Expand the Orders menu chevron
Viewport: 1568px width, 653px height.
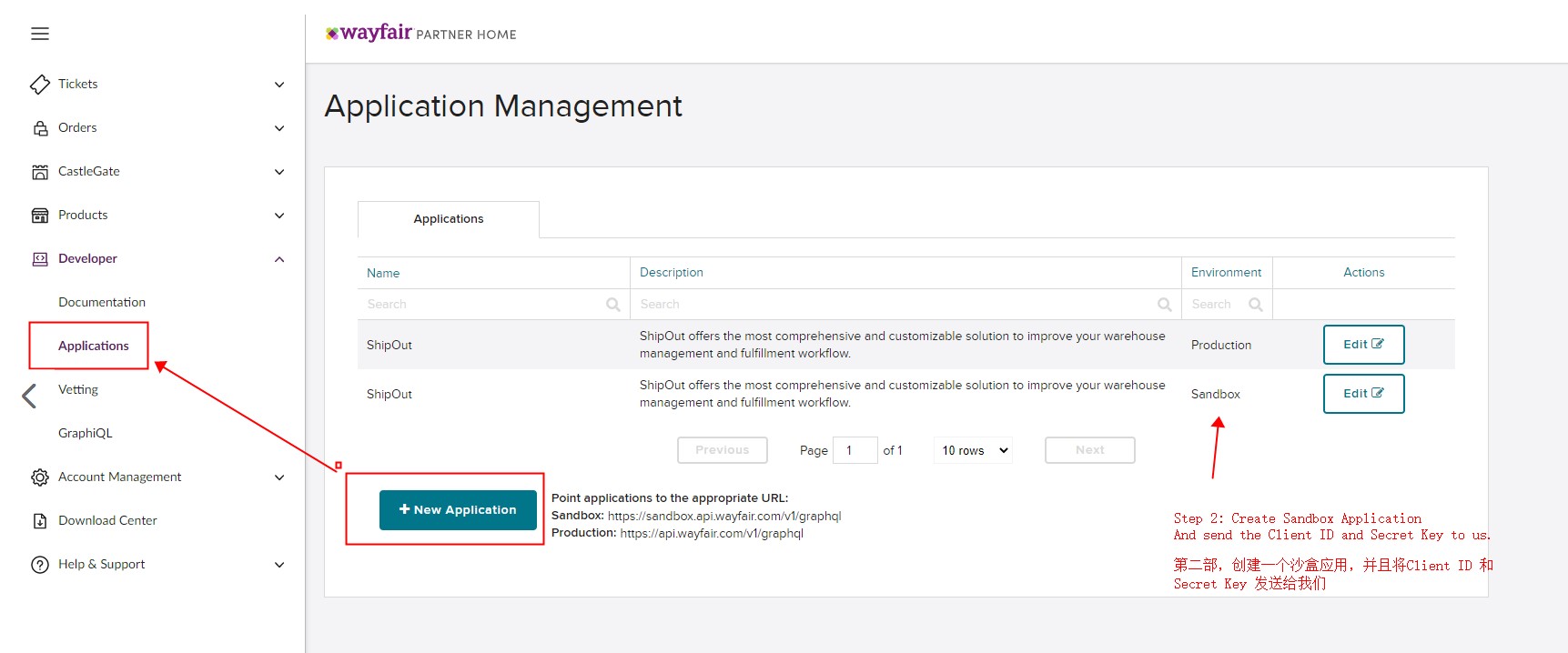279,128
